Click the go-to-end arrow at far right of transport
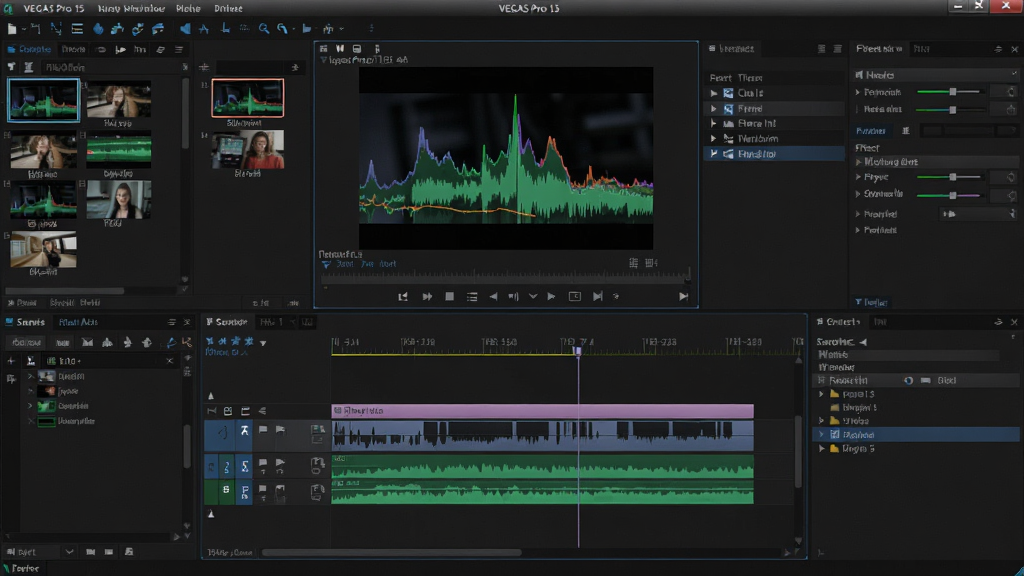Viewport: 1024px width, 576px height. point(683,296)
